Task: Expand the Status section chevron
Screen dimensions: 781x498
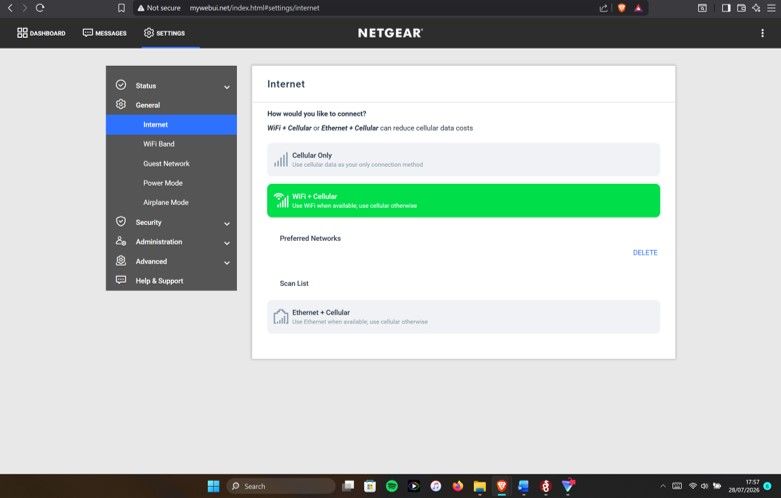Action: coord(227,87)
